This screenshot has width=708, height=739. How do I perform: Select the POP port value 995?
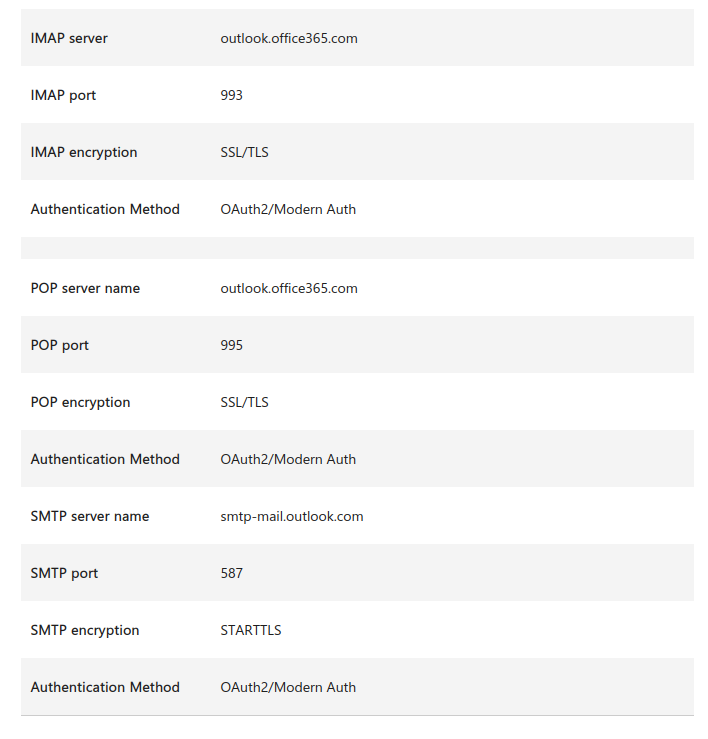pyautogui.click(x=232, y=345)
